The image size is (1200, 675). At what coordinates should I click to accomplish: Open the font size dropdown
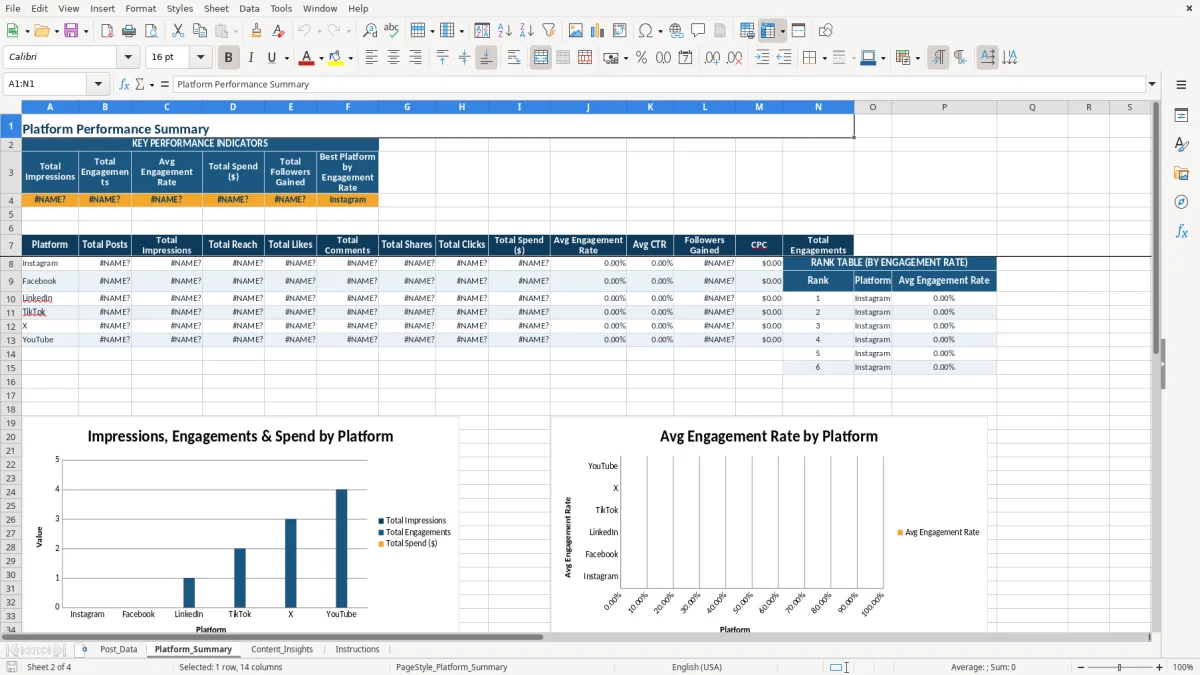tap(201, 58)
